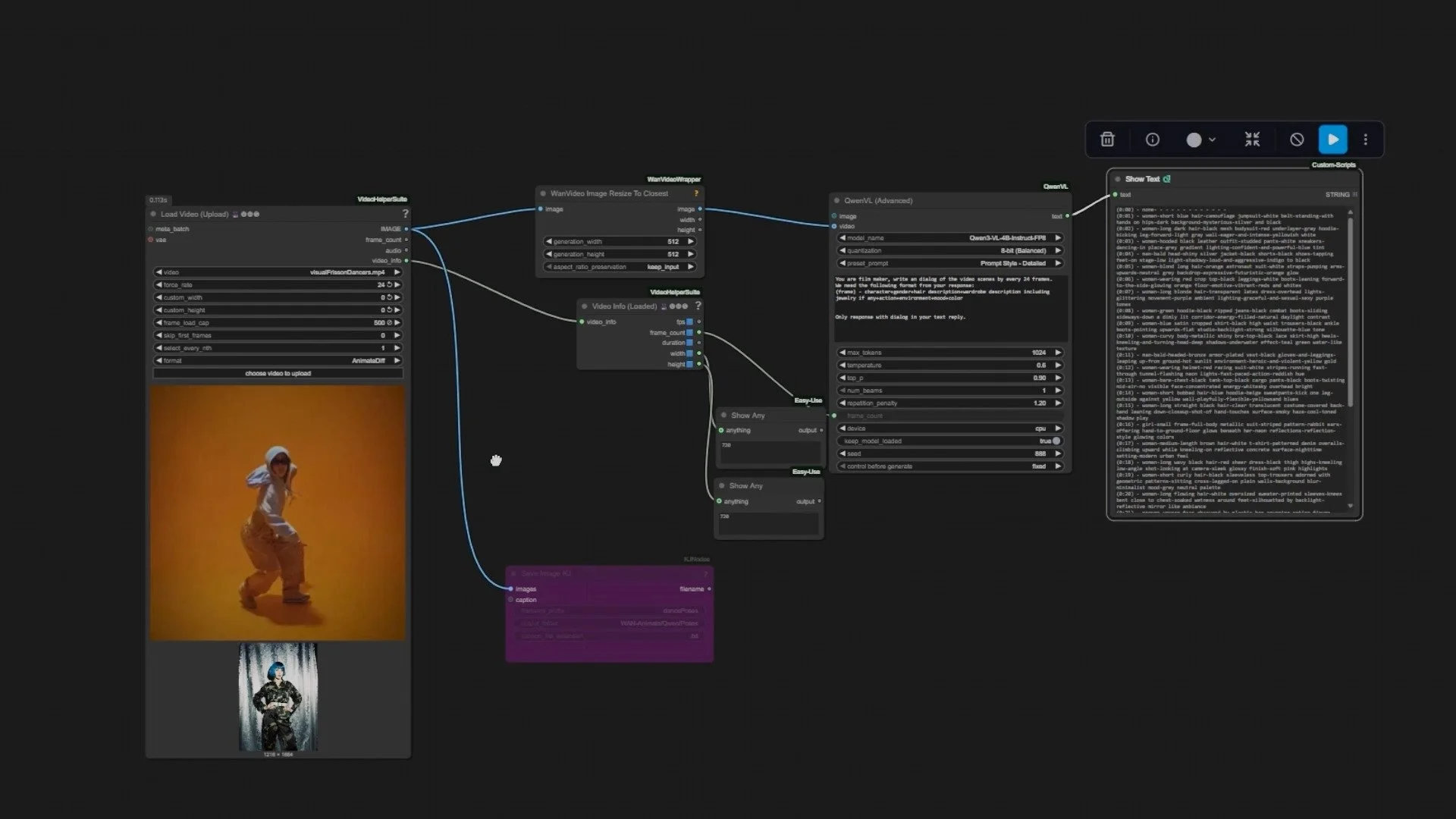
Task: Toggle fps output checkbox in Video Info
Action: 689,322
